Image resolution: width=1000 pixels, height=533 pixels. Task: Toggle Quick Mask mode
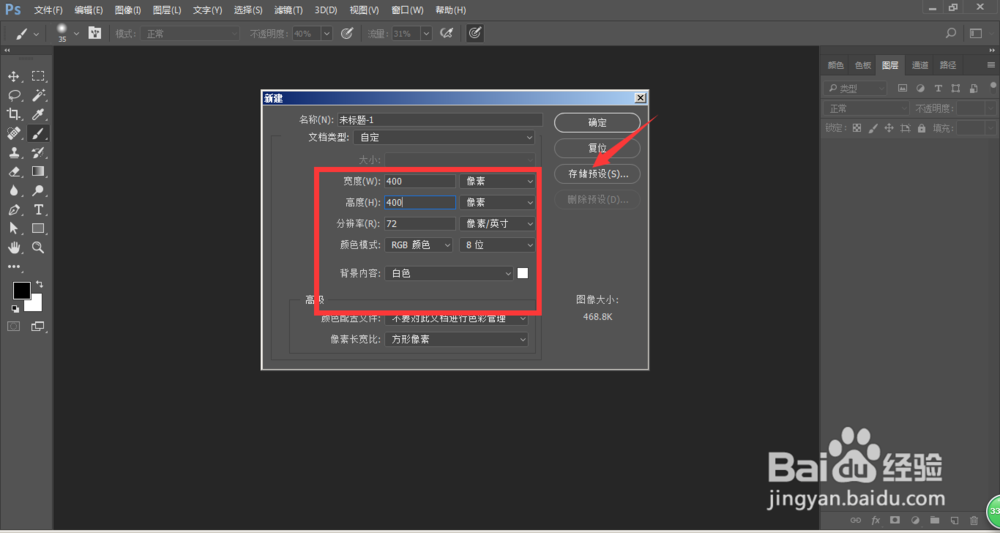coord(13,326)
